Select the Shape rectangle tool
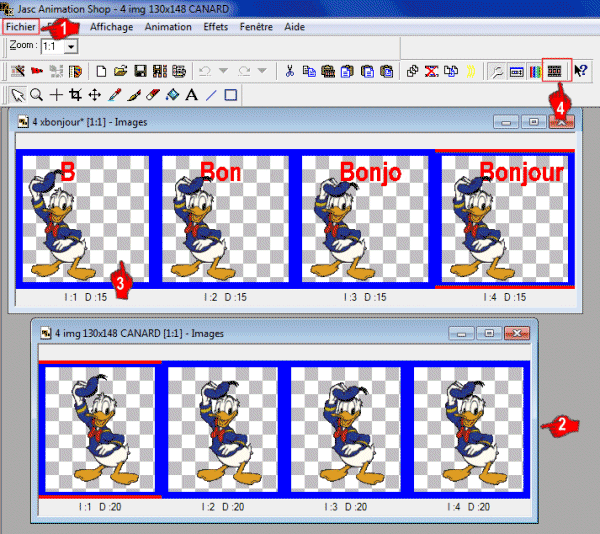600x534 pixels. 230,95
